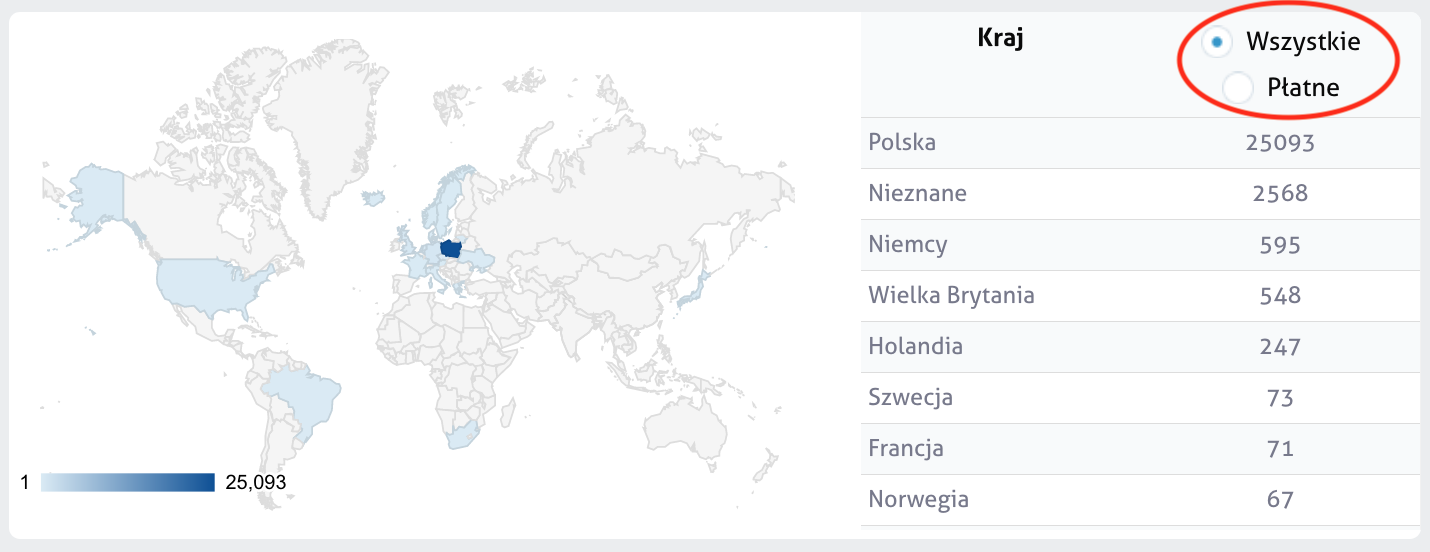Select the Norwegia table row
Image resolution: width=1430 pixels, height=552 pixels.
pos(1140,499)
